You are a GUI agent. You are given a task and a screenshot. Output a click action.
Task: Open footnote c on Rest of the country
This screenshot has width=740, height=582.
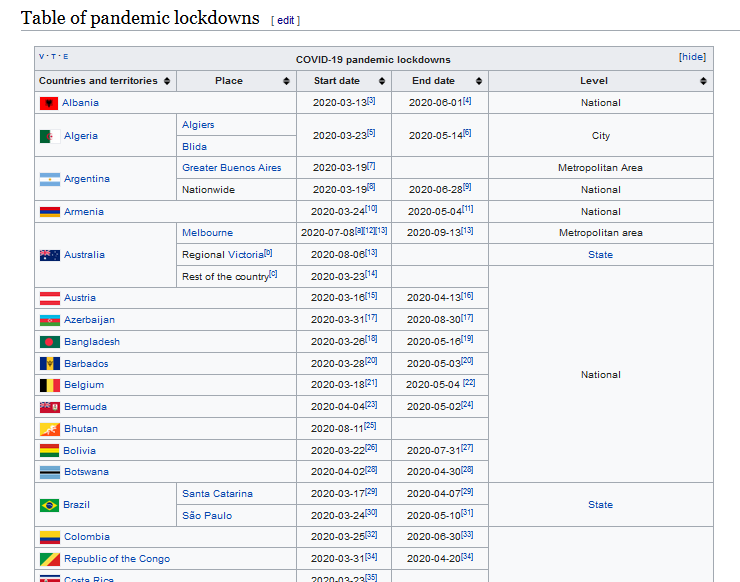(x=273, y=273)
